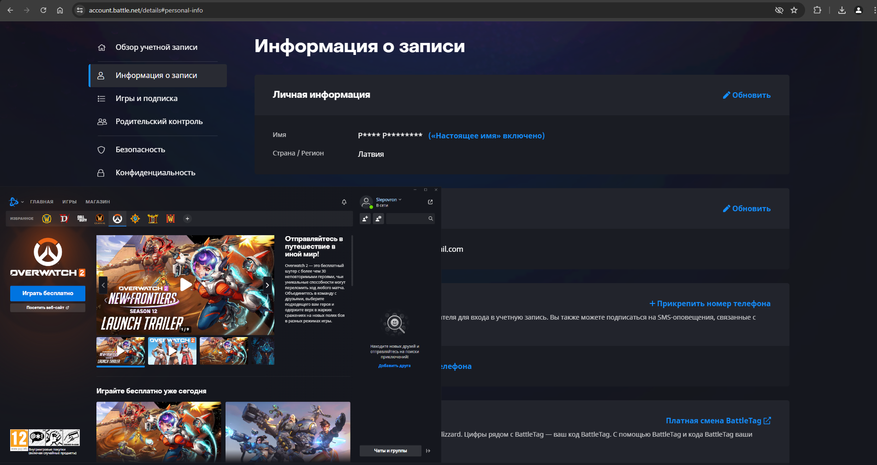Select Overwatch icon in favorites bar
The width and height of the screenshot is (877, 465).
(x=117, y=219)
